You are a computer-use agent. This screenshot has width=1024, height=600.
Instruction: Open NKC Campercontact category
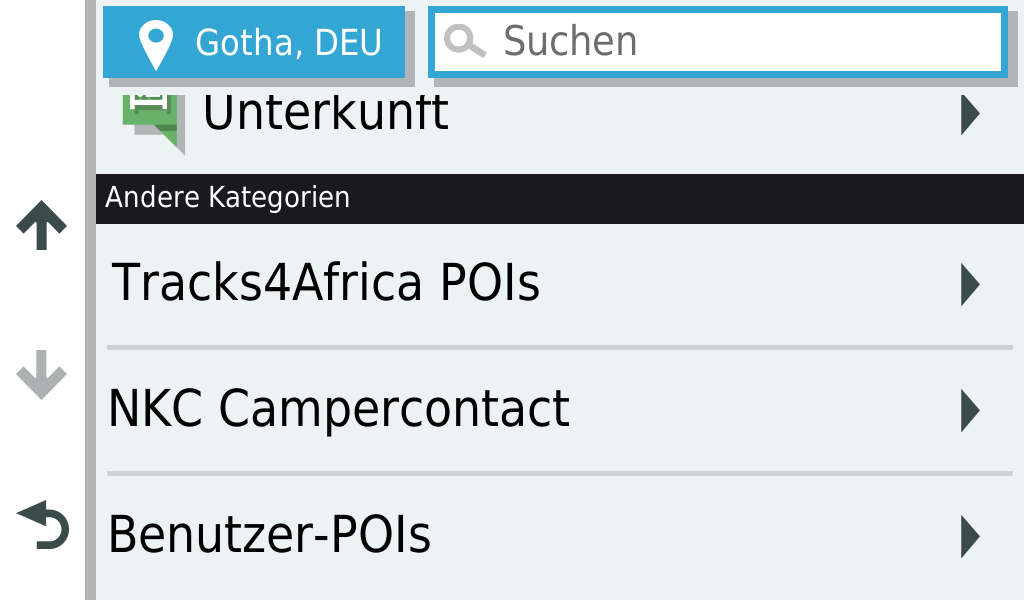pos(338,410)
